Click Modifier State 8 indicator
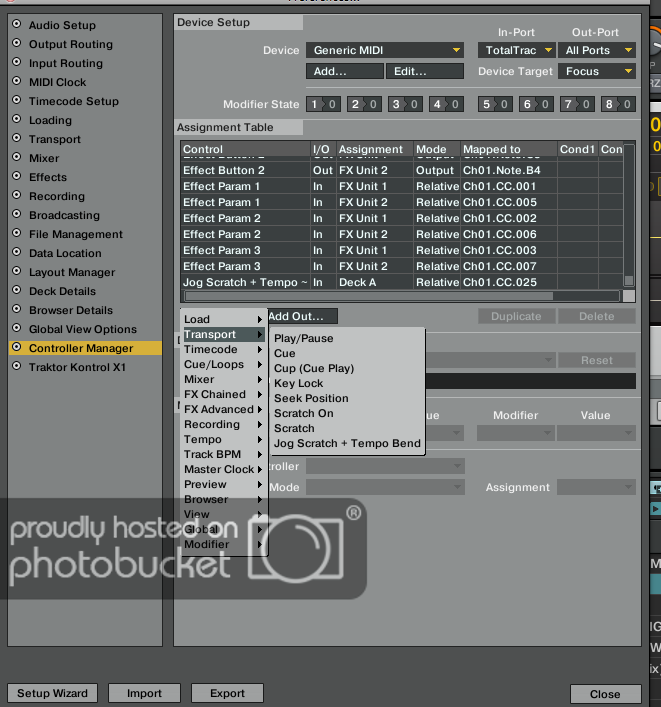Screen dimensions: 661x707 point(618,104)
